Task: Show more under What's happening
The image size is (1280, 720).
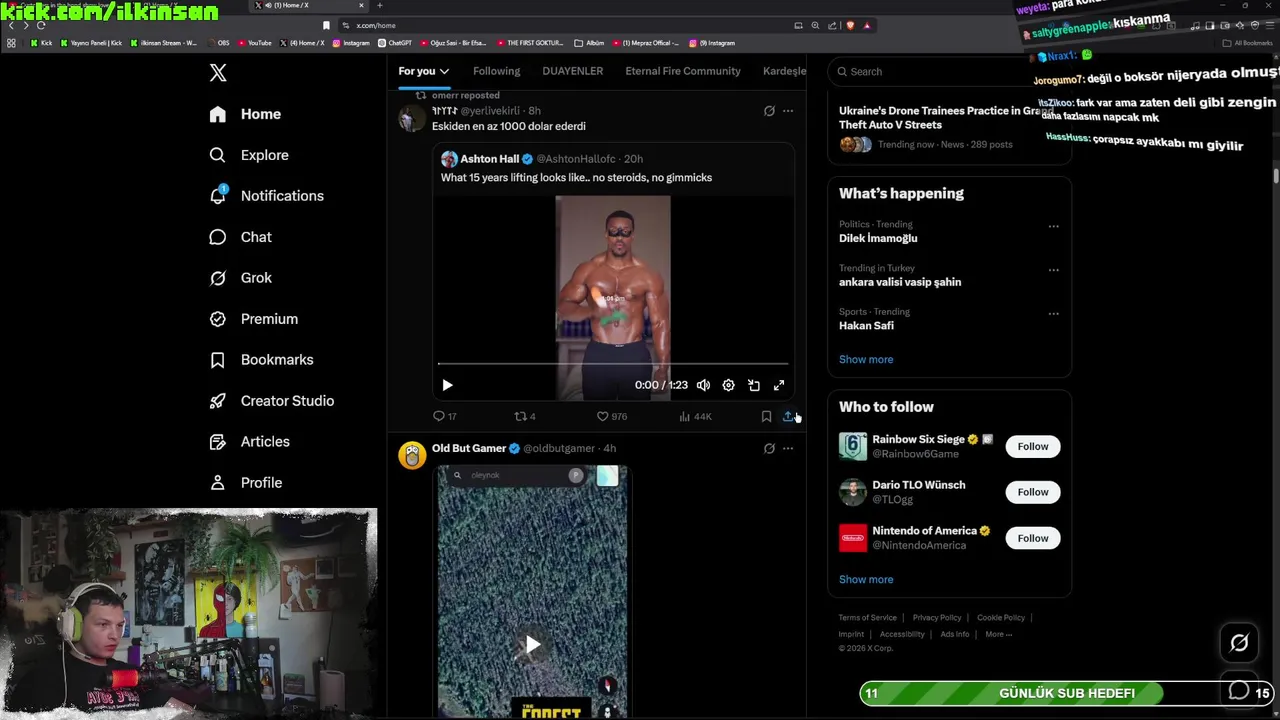Action: click(x=866, y=360)
